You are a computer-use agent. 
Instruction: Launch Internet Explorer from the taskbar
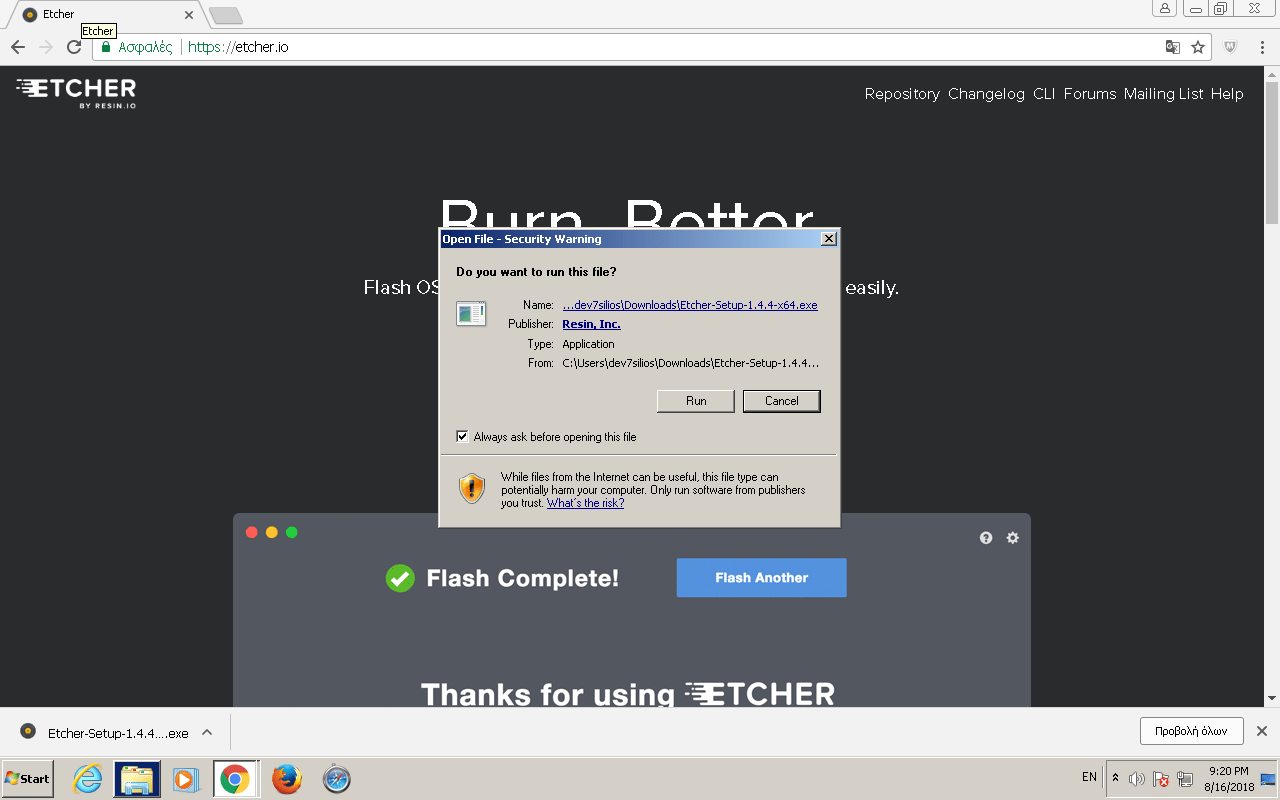88,779
